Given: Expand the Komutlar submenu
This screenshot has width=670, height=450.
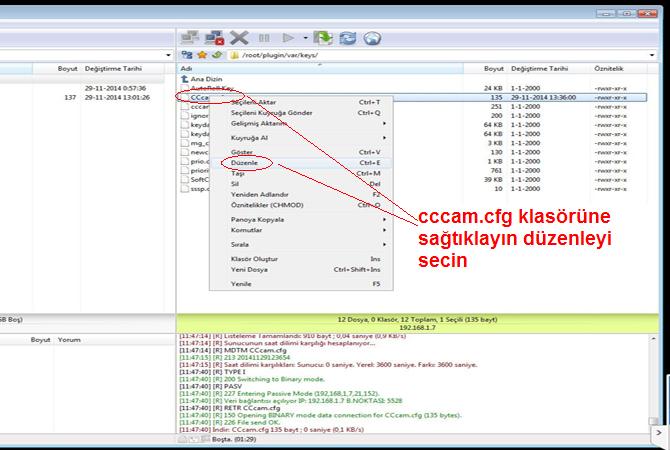Looking at the screenshot, I should tap(301, 230).
